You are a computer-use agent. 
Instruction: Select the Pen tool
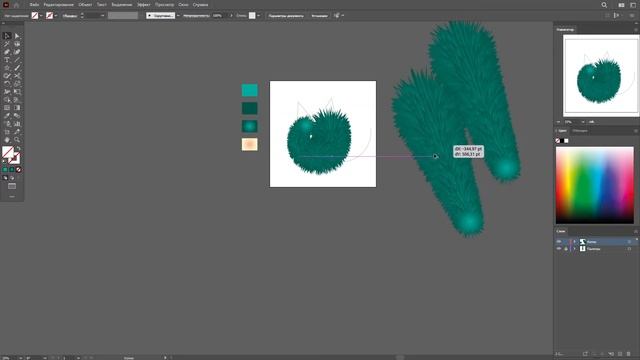[7, 52]
